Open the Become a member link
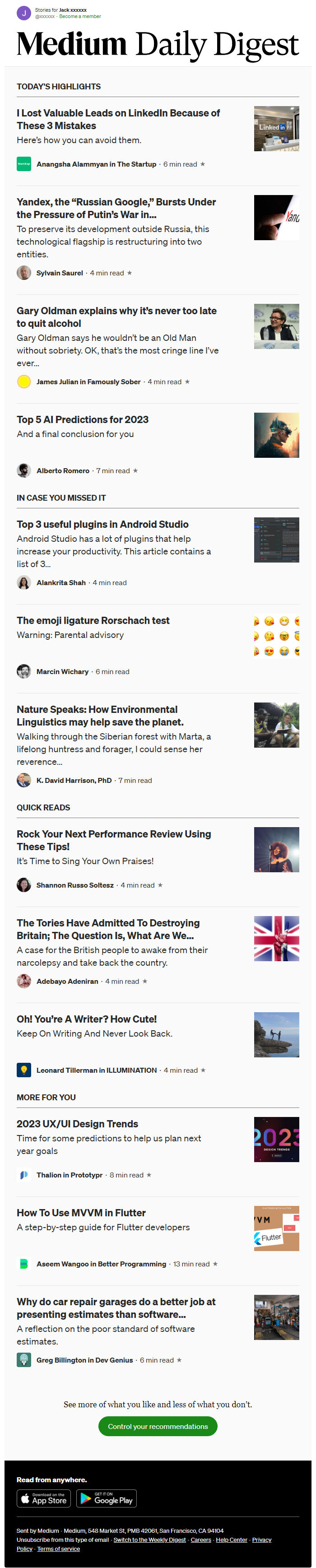Viewport: 316px width, 1568px height. pos(80,16)
